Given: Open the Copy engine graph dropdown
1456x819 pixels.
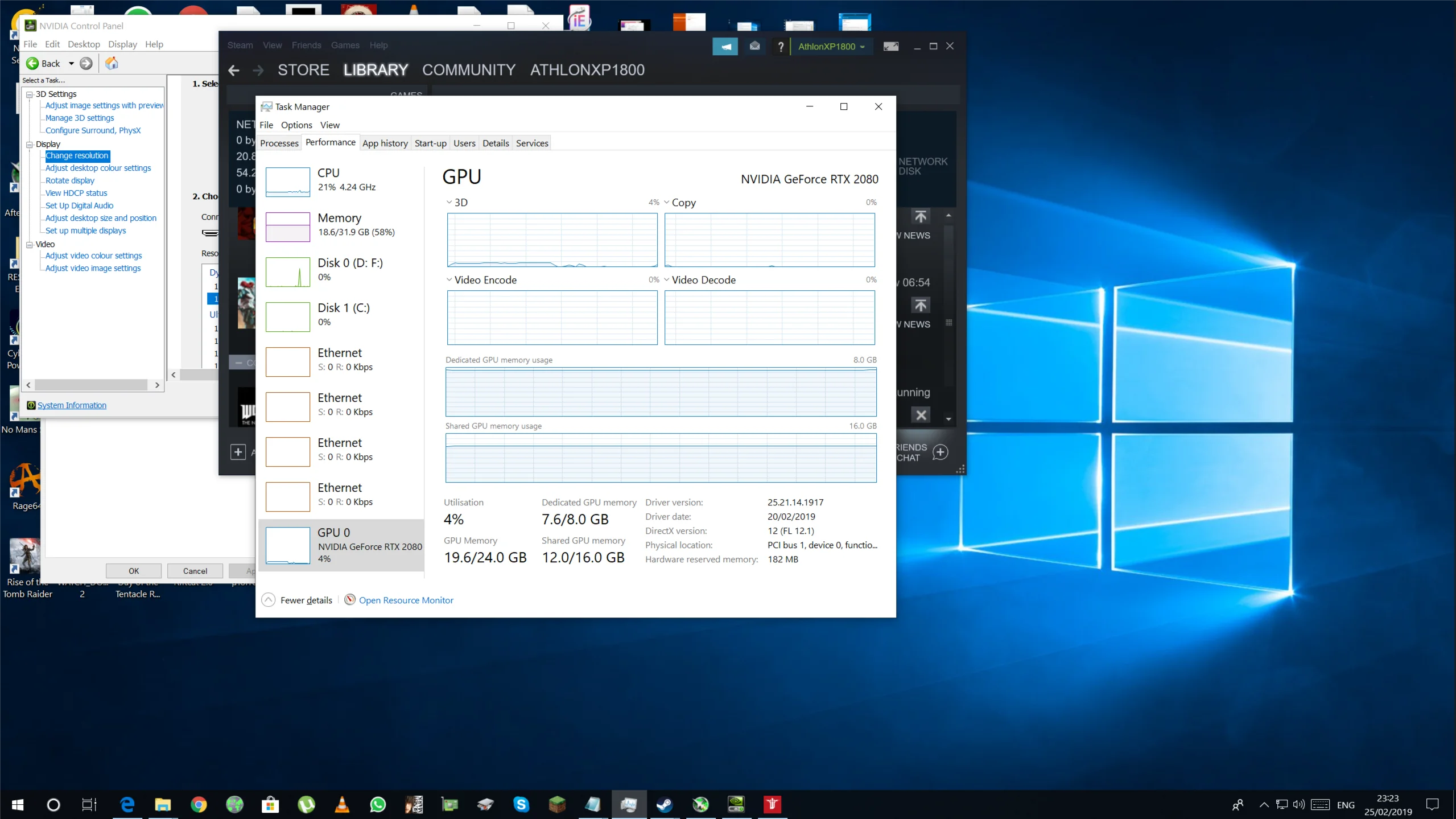Looking at the screenshot, I should [666, 203].
